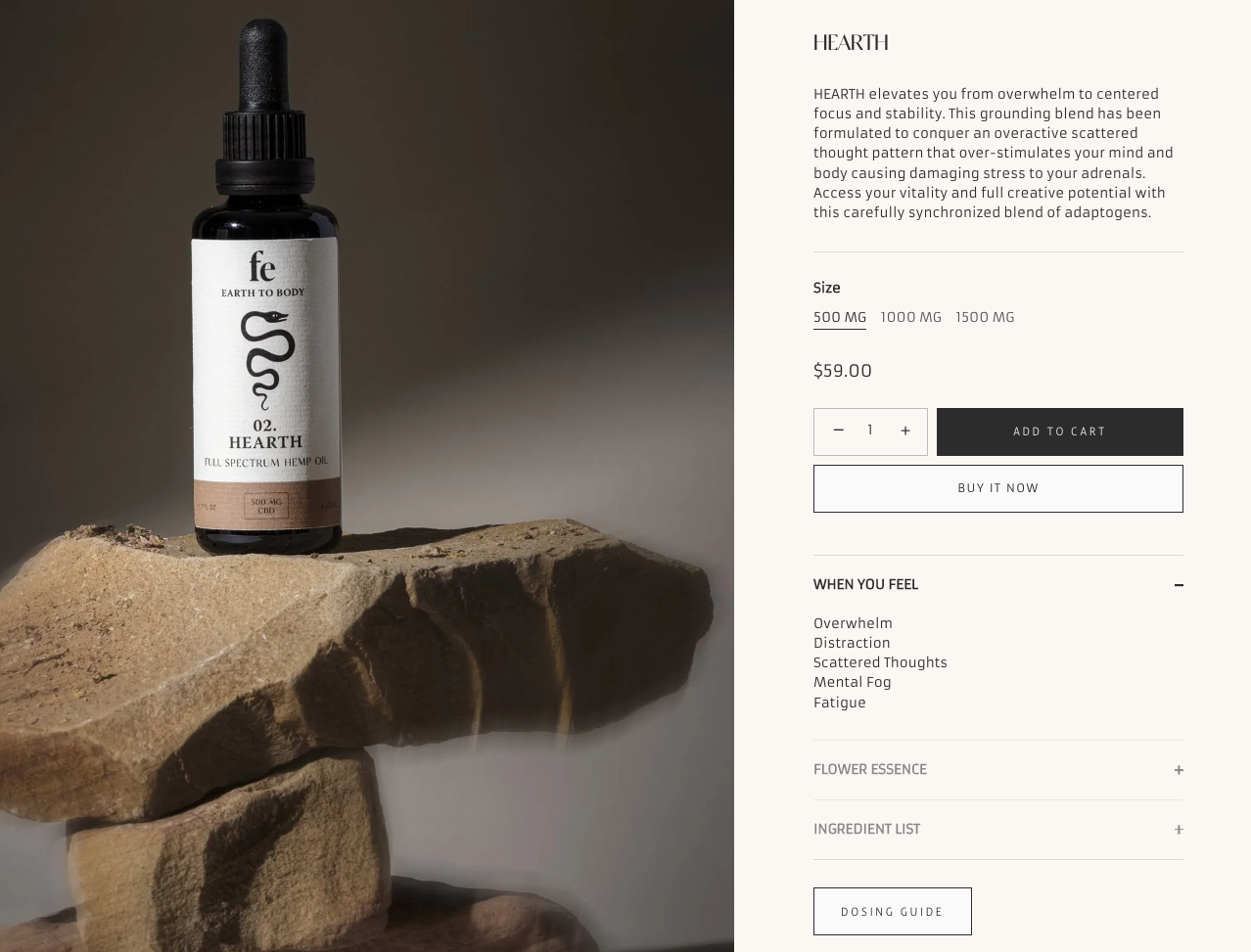Click the $59.00 price text
The image size is (1251, 952).
(843, 371)
